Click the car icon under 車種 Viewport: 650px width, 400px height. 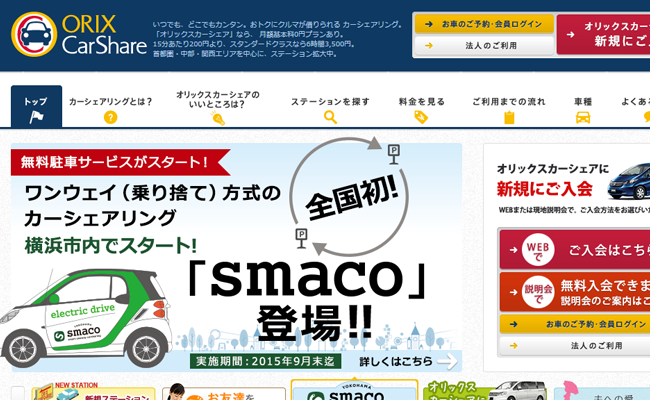point(583,118)
